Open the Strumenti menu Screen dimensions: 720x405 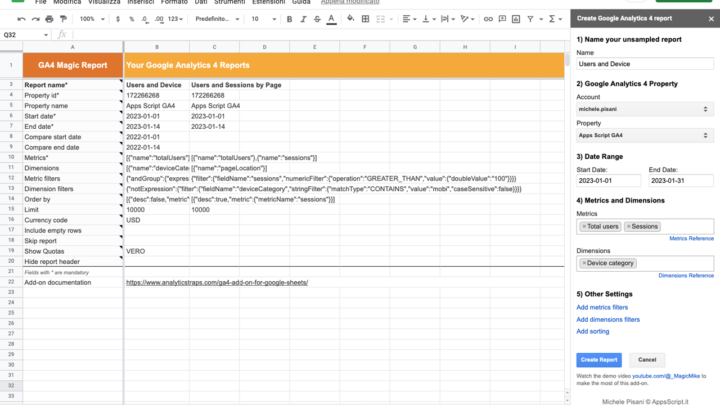(230, 2)
